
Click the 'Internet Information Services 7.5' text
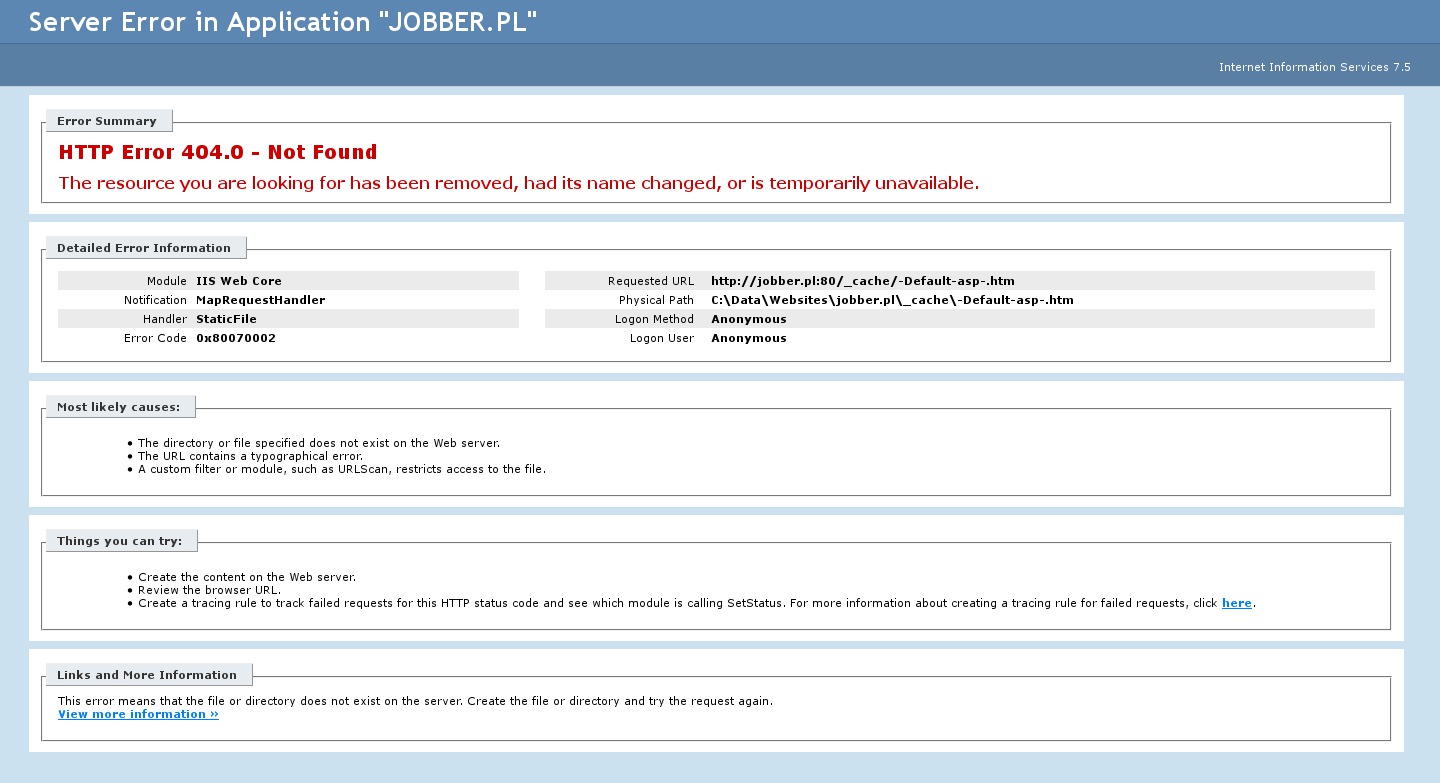[1314, 67]
